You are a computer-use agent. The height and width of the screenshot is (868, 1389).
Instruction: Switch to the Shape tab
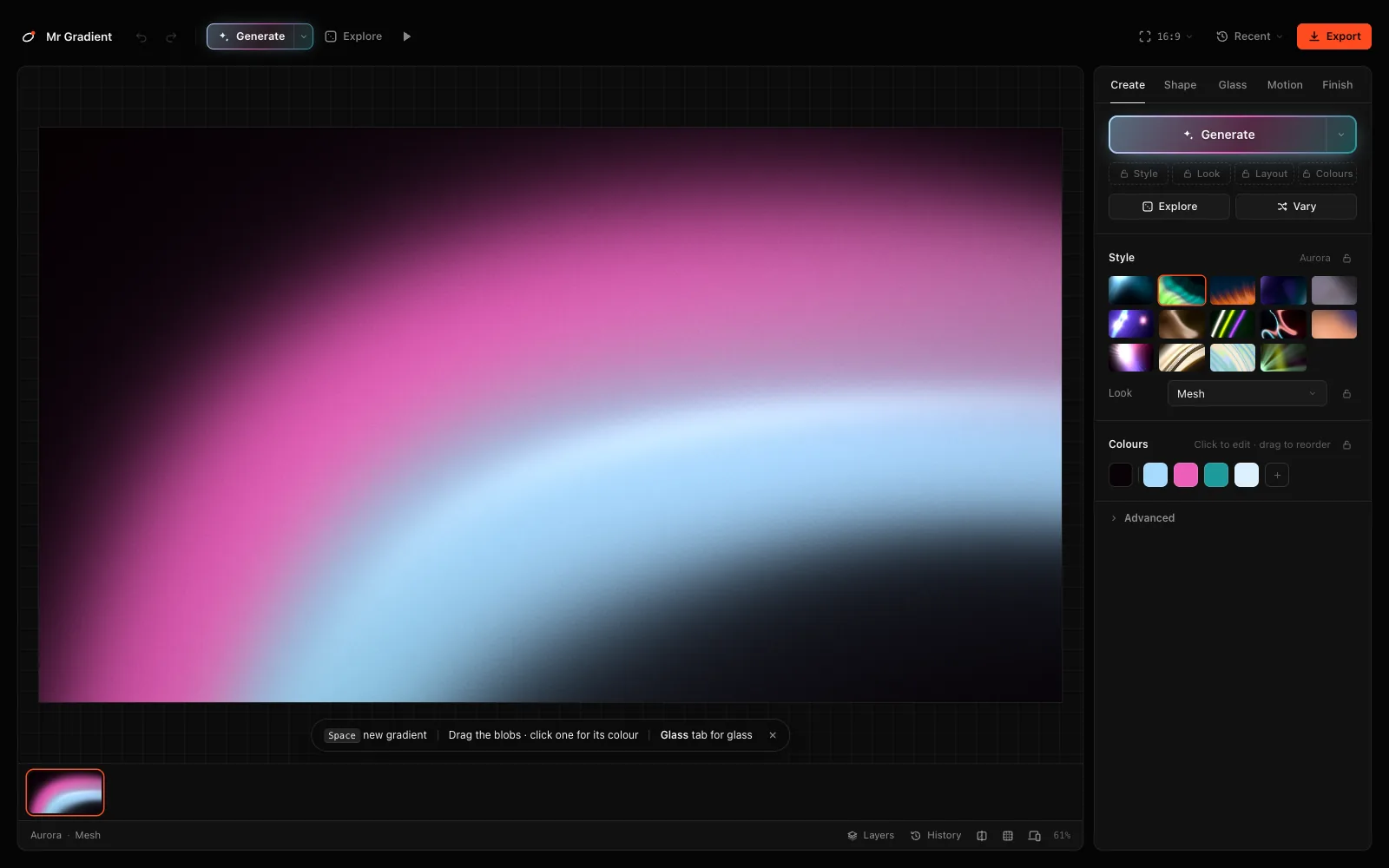coord(1180,85)
